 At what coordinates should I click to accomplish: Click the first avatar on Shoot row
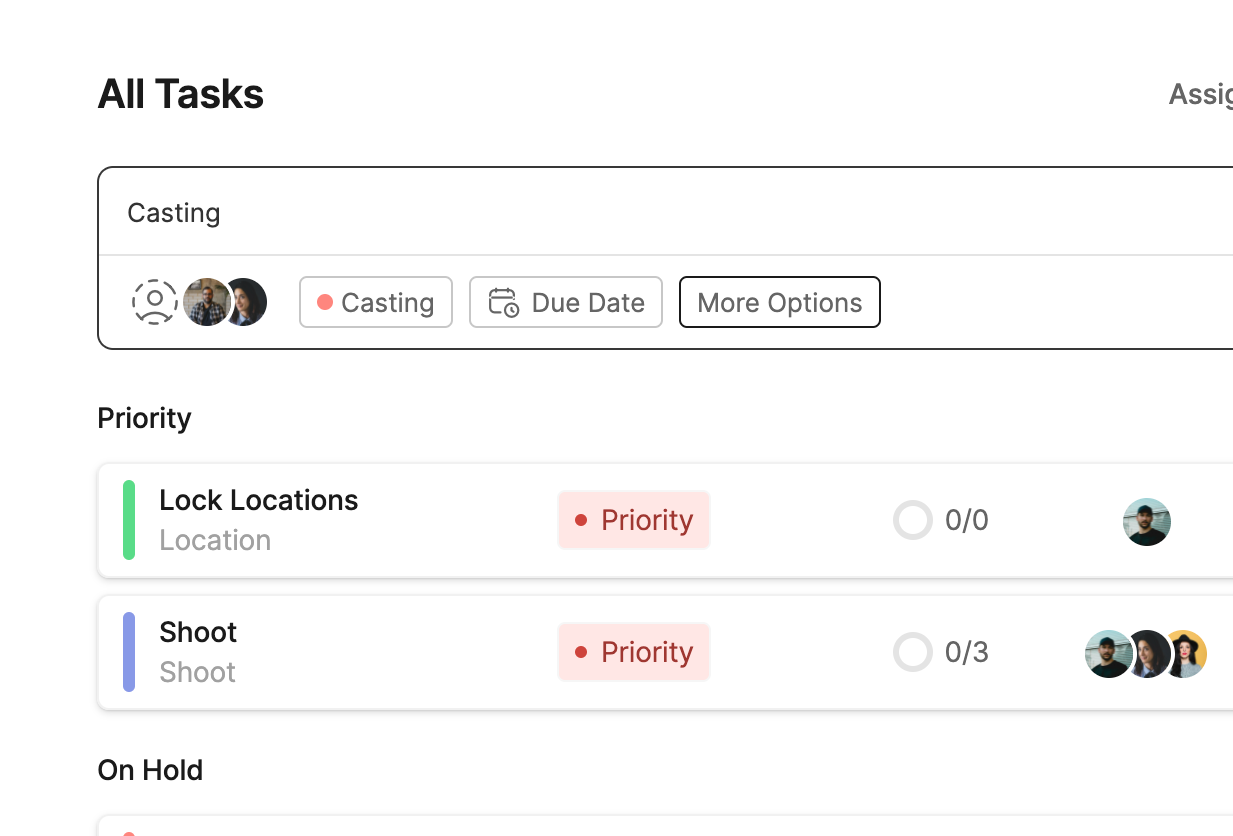coord(1106,654)
